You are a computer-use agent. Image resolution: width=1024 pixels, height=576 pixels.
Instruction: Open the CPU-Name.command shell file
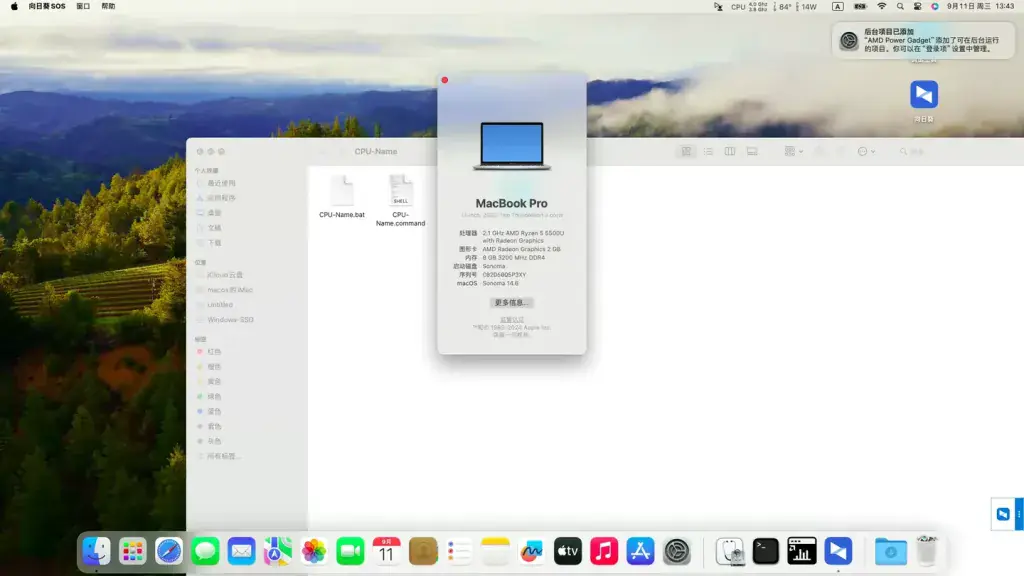pyautogui.click(x=400, y=200)
